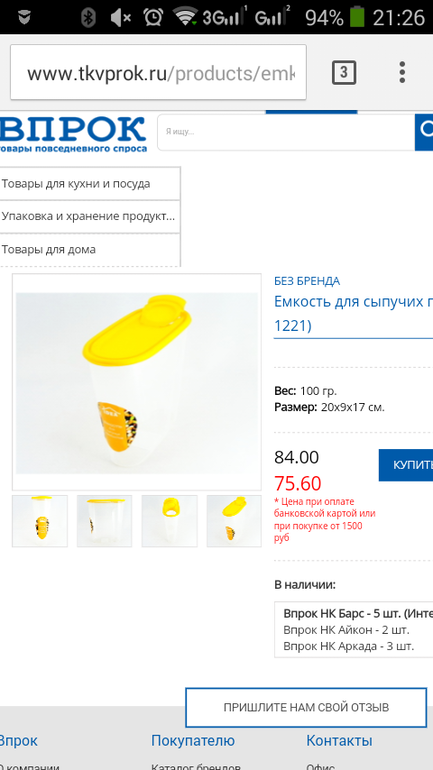Click the blue Купить buy button

(406, 465)
